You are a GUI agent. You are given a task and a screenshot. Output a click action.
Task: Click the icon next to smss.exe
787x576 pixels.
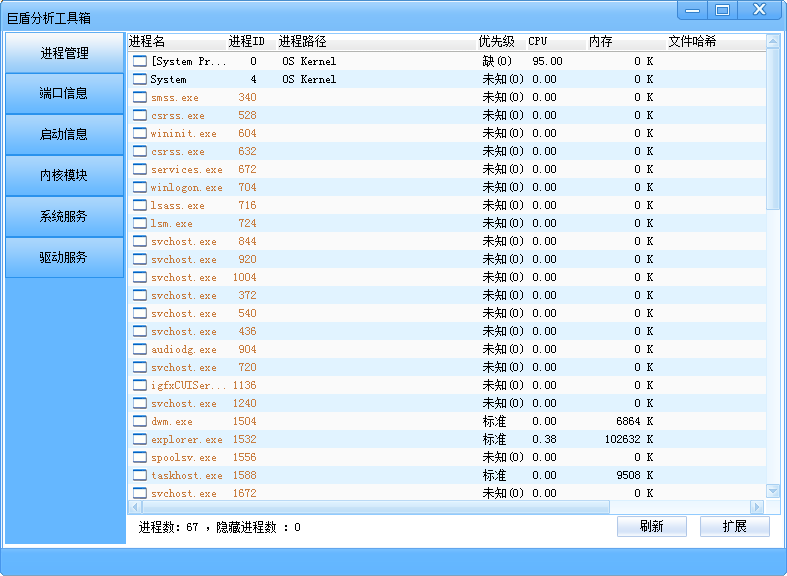(140, 98)
